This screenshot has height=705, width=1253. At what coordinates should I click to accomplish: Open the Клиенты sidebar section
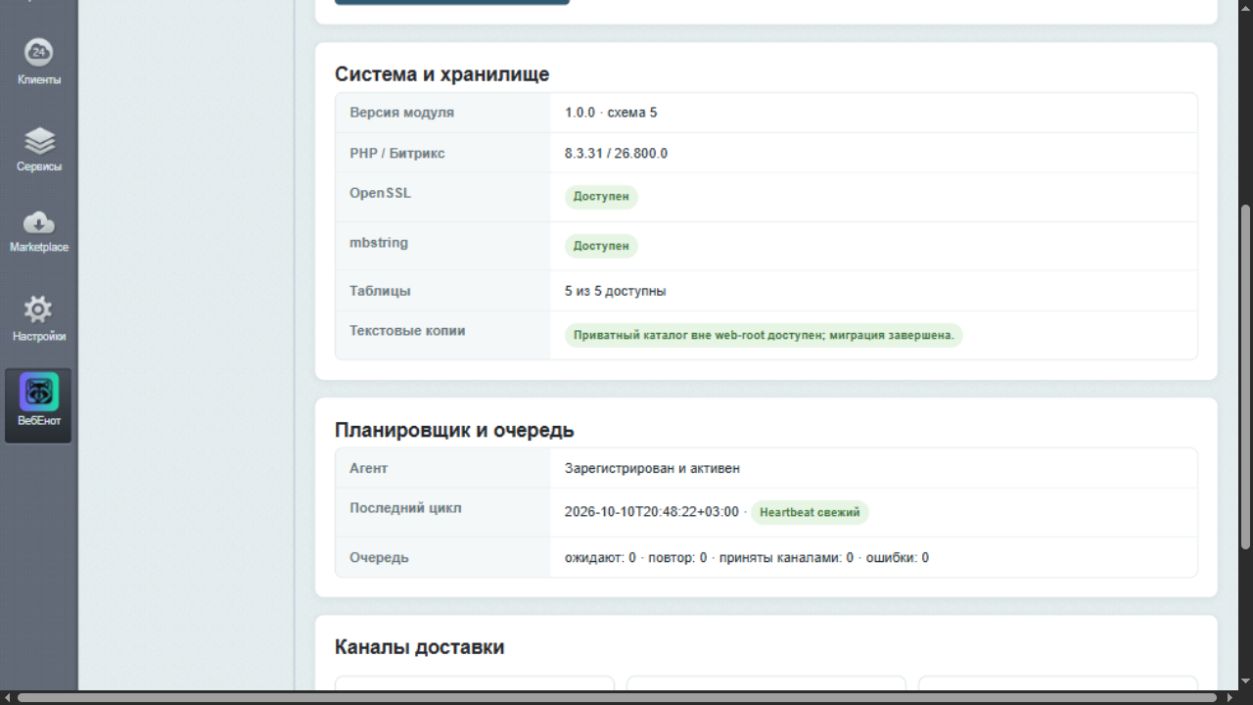point(38,61)
